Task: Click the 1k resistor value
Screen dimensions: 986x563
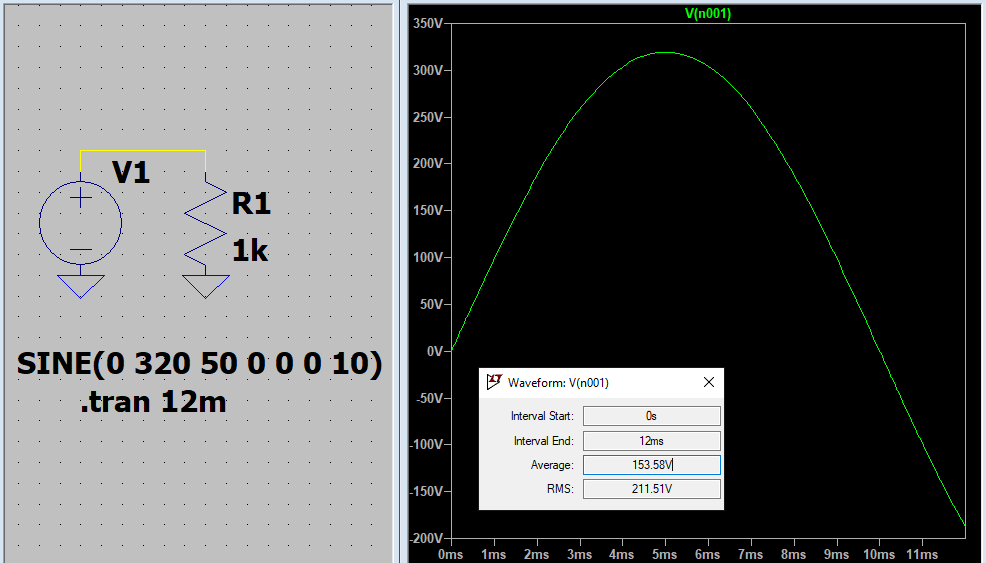Action: tap(250, 251)
